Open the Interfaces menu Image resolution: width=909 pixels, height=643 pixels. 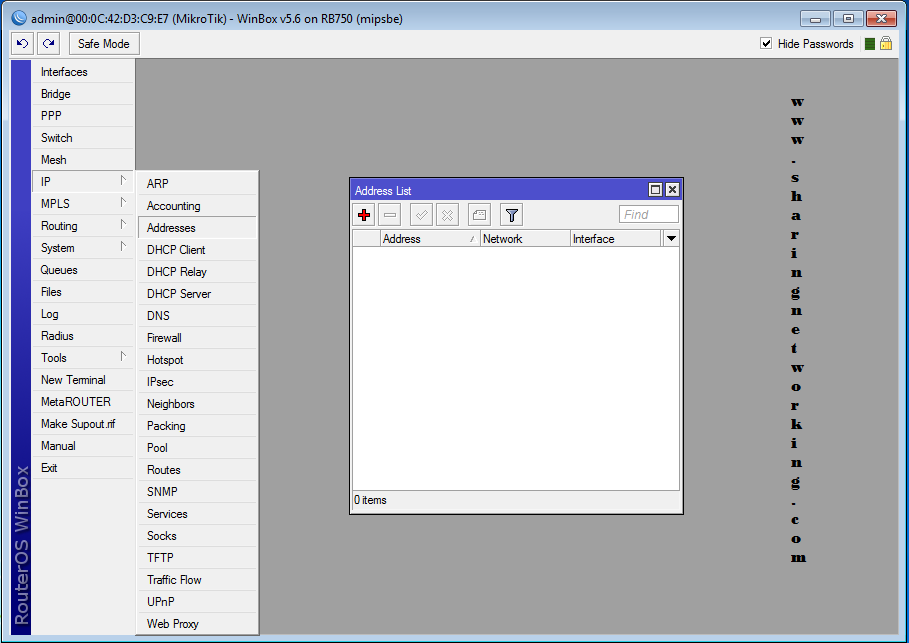point(82,72)
